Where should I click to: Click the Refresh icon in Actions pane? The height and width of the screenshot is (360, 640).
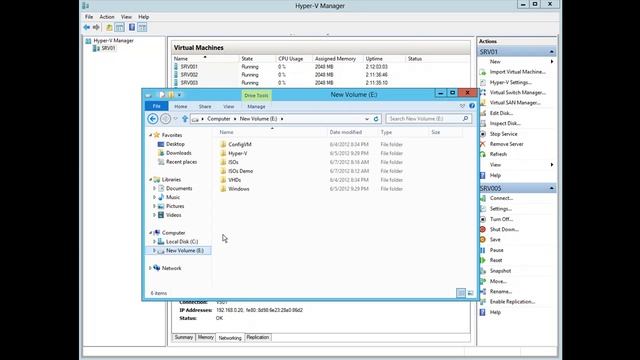[x=483, y=154]
